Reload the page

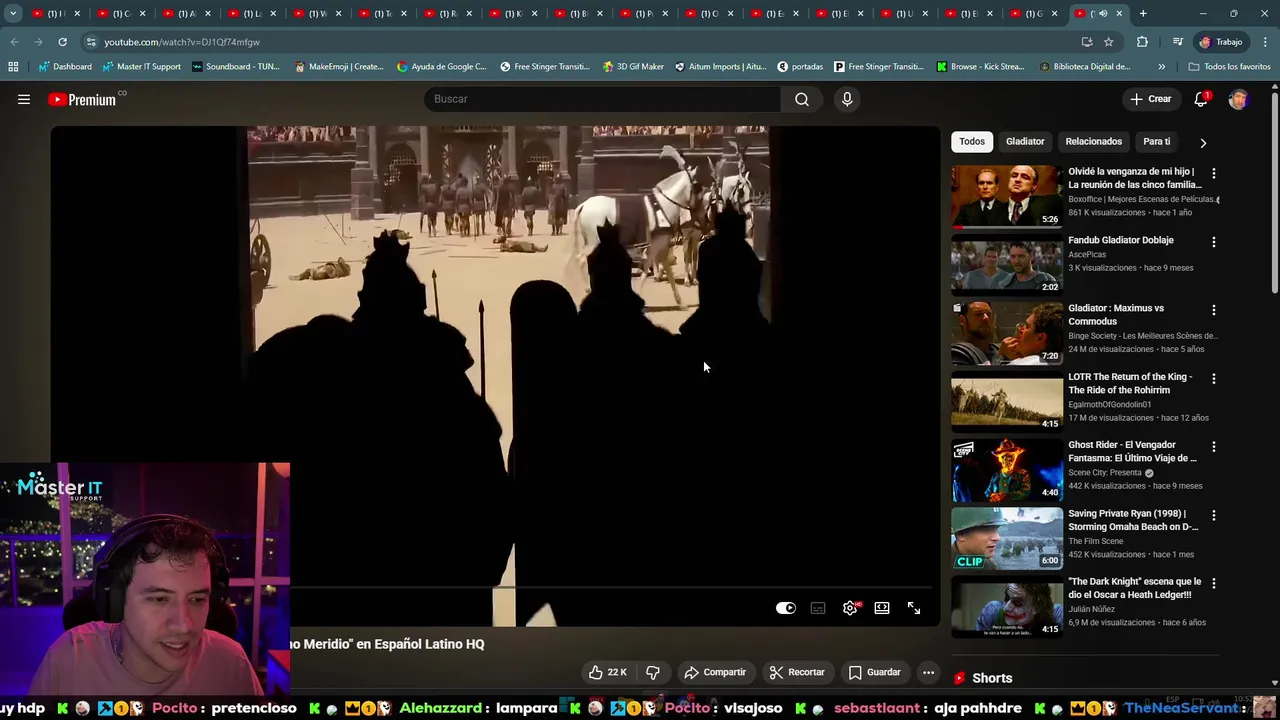tap(62, 42)
